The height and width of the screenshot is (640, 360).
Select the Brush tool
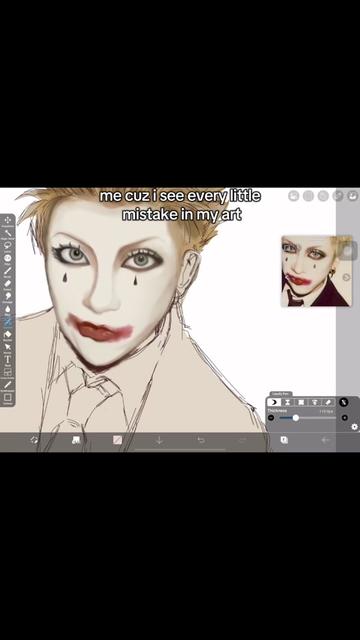(8, 271)
